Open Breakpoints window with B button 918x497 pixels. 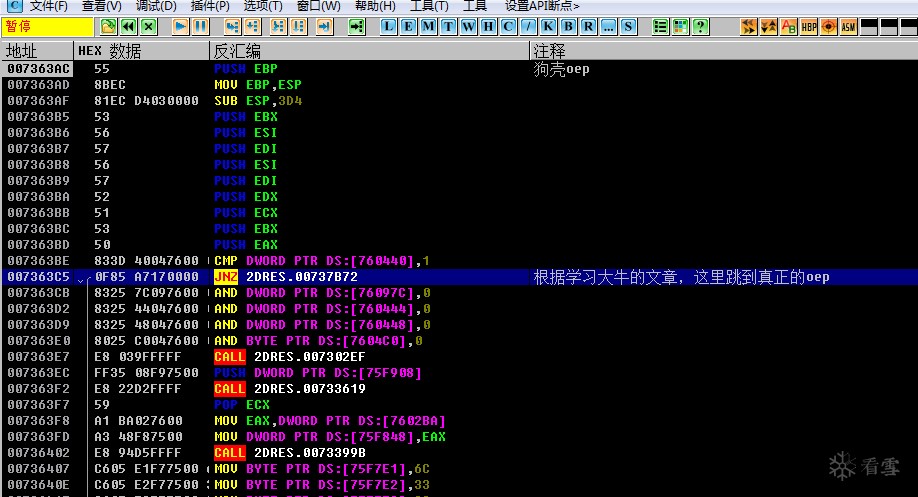pos(568,26)
